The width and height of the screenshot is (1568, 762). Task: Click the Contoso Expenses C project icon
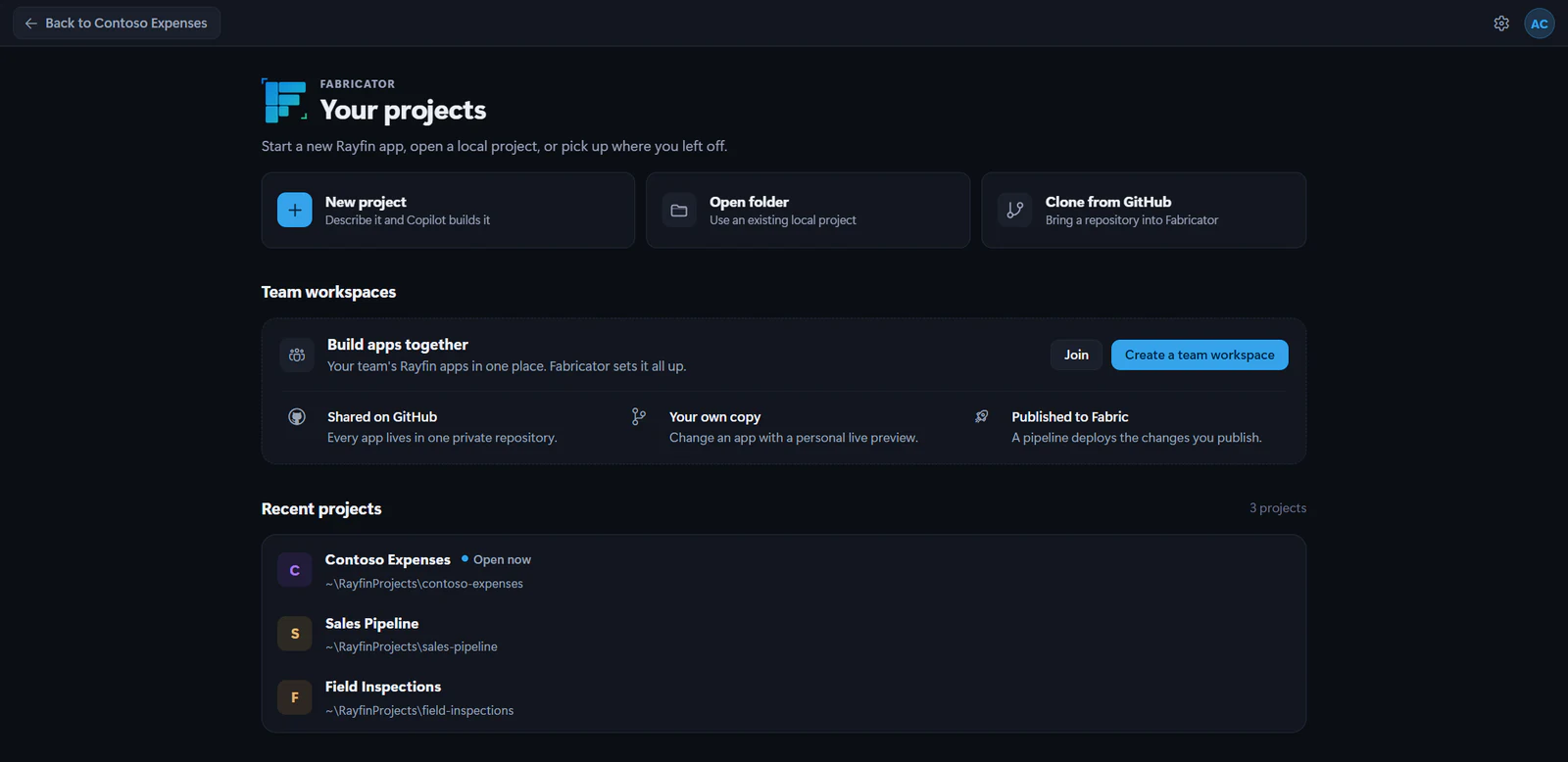coord(295,570)
